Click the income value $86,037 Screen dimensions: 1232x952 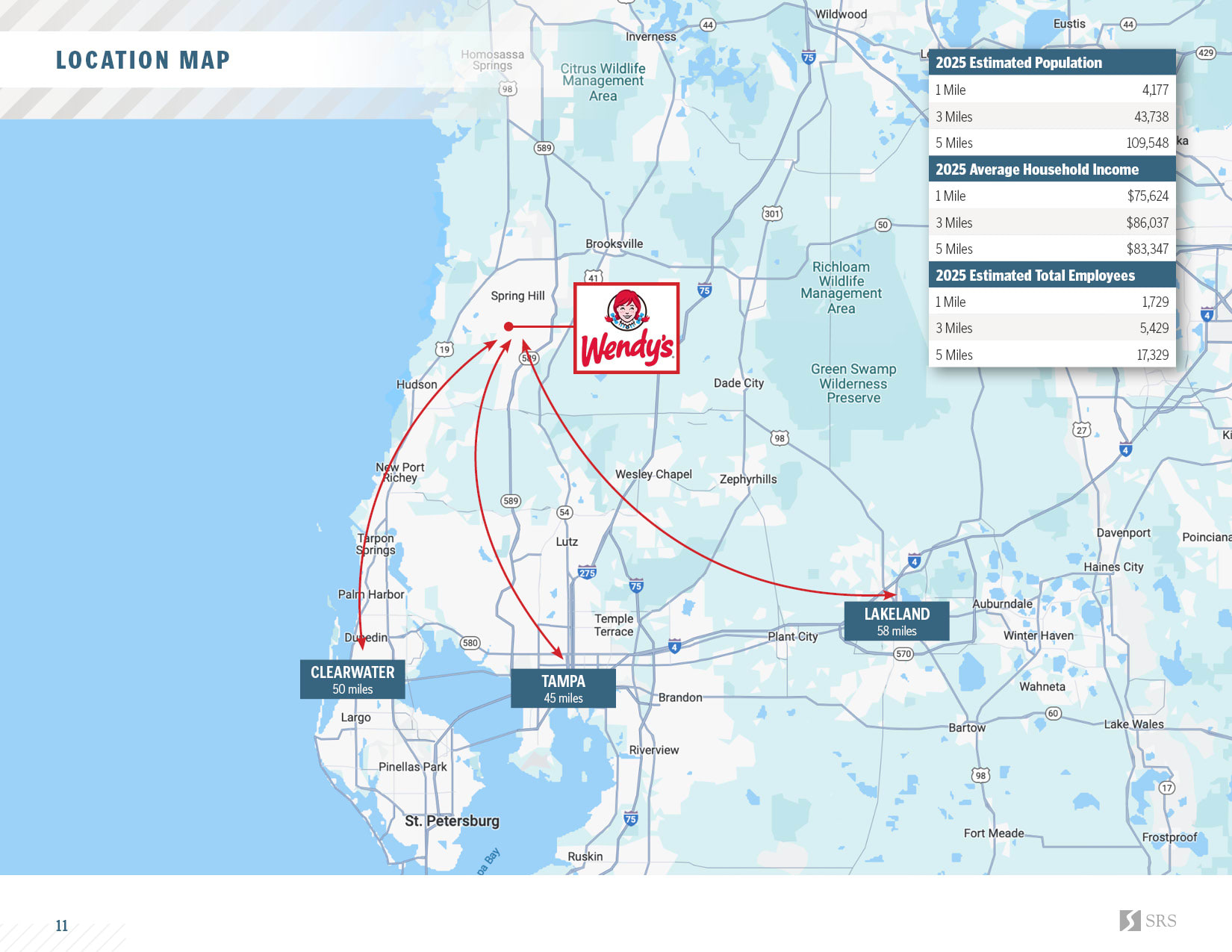click(x=1148, y=223)
